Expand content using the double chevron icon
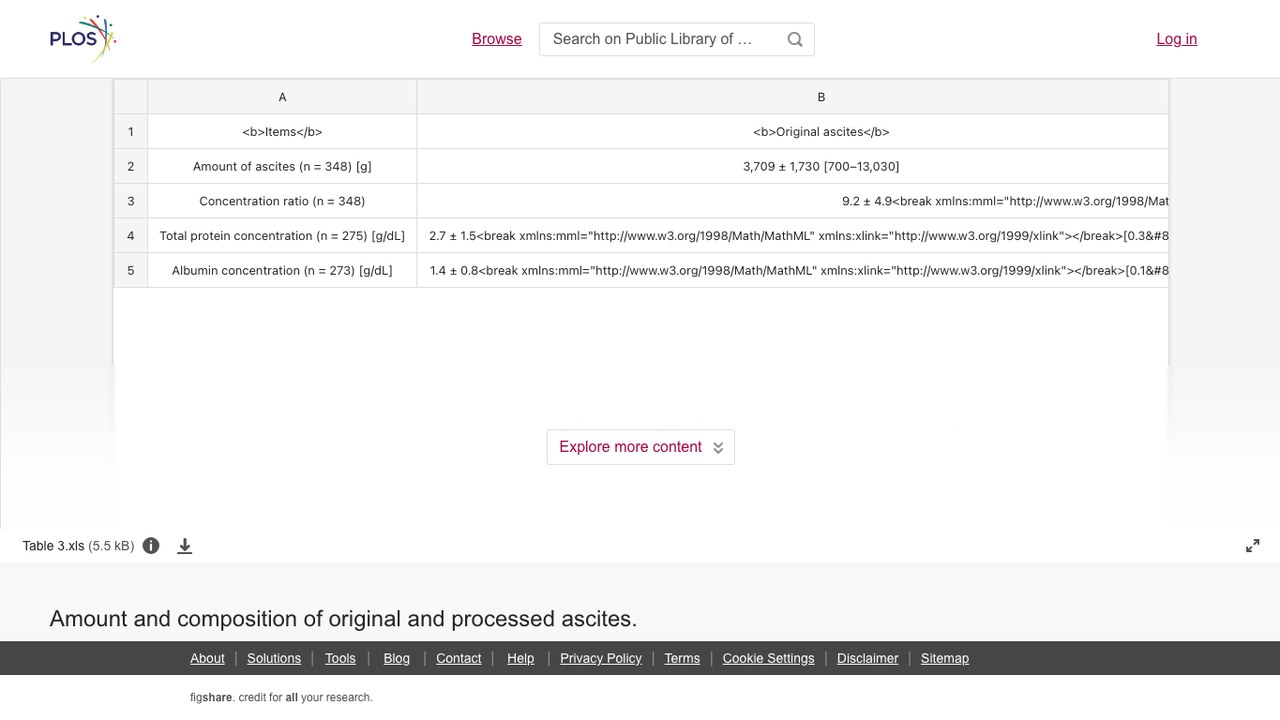Viewport: 1280px width, 720px height. [718, 447]
